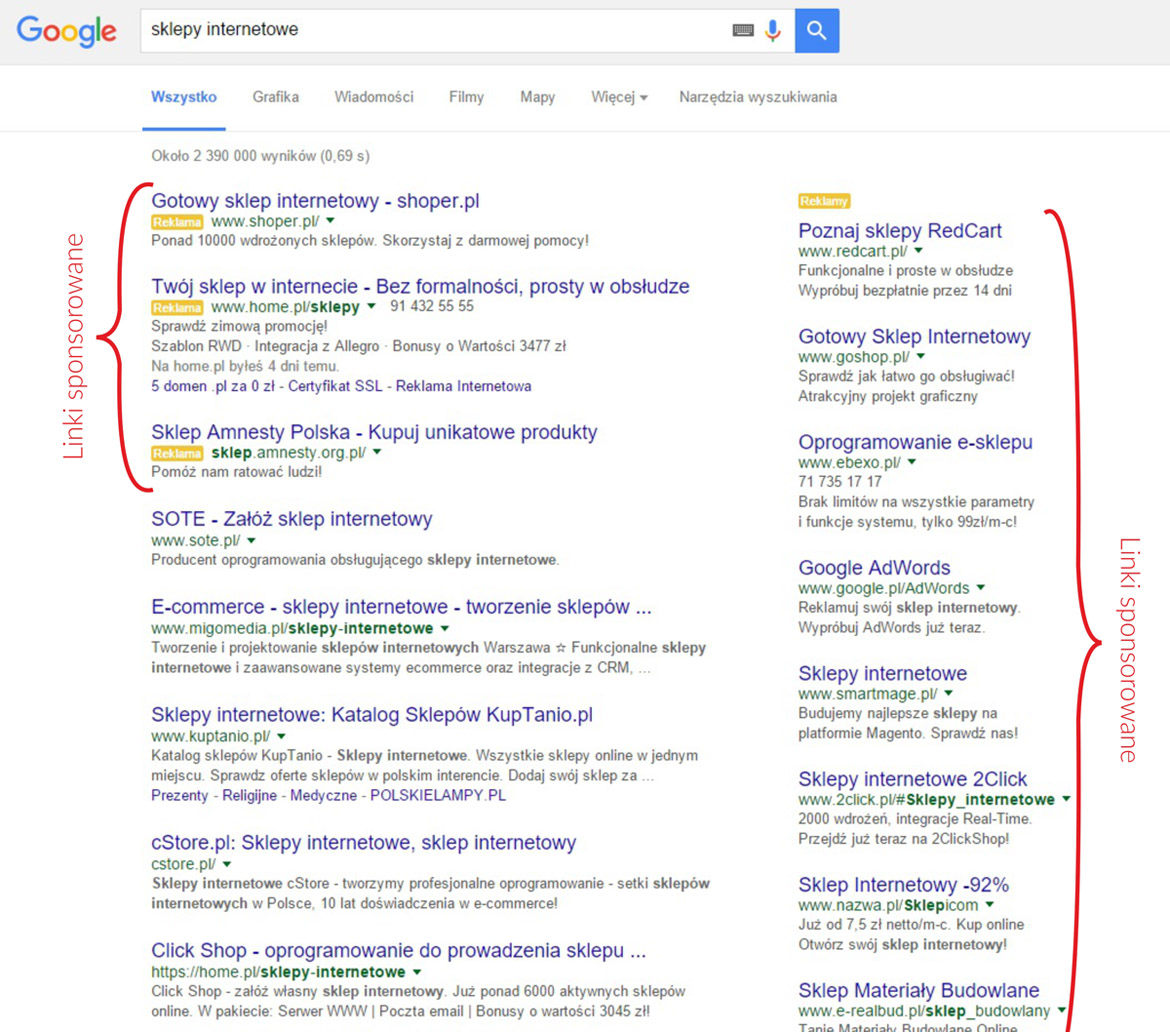Open Narzędzia wyszukiwania
1170x1032 pixels.
coord(758,97)
